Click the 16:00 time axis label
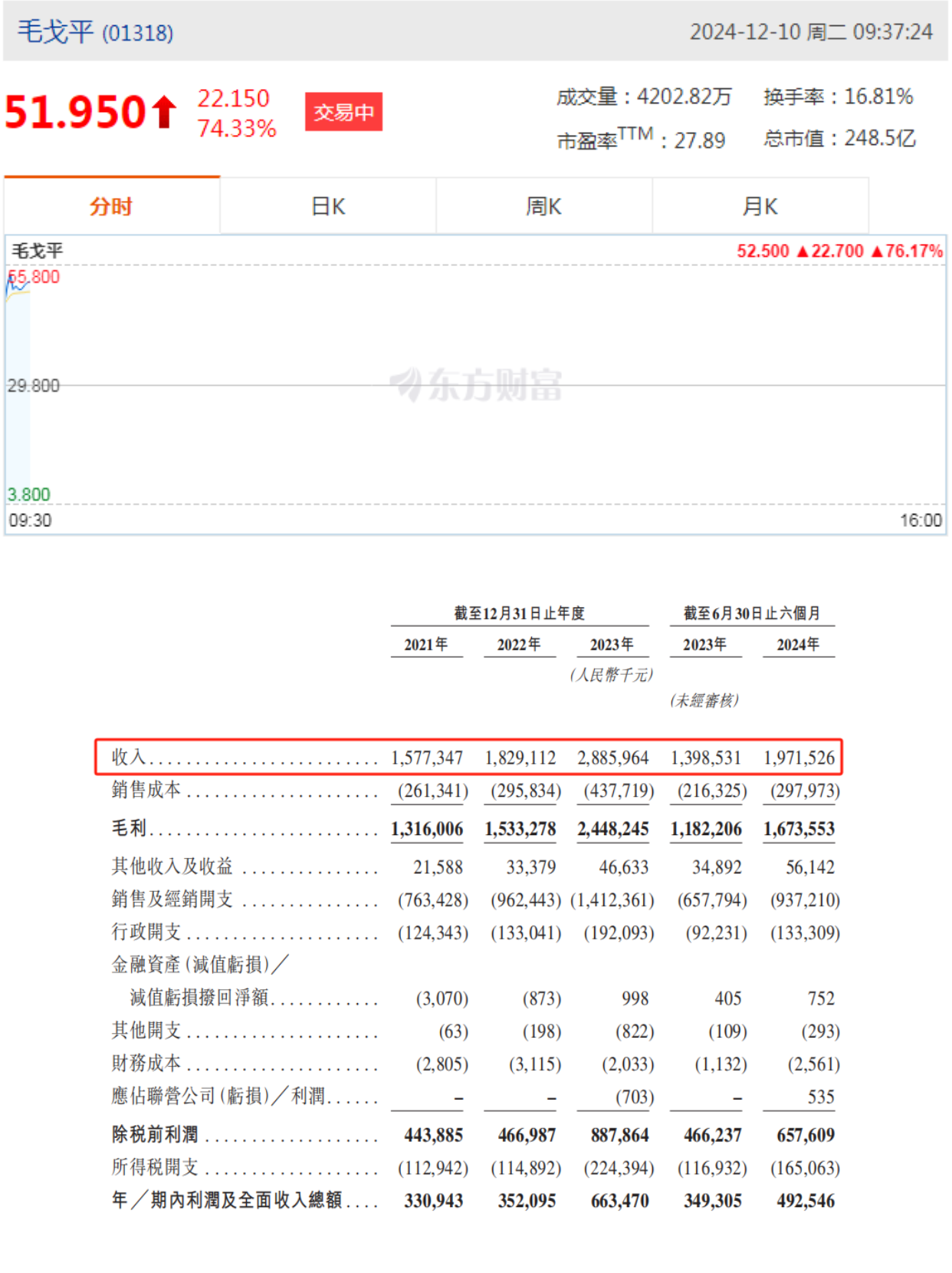 click(x=921, y=520)
